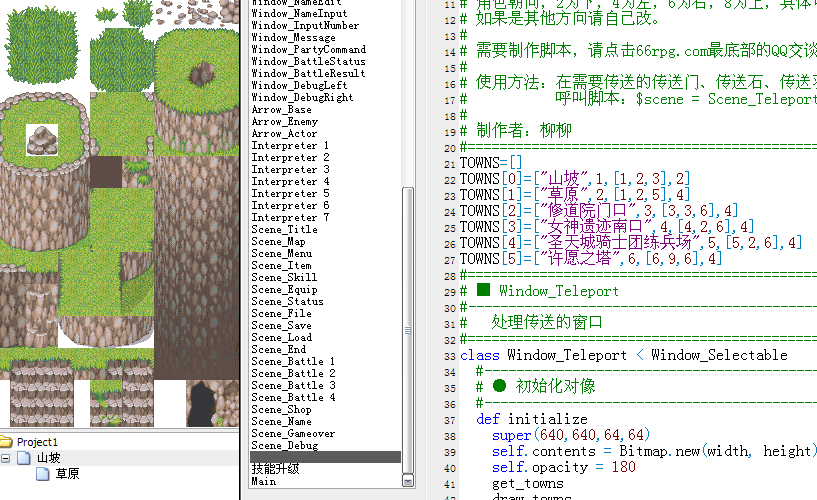Select the 山坡 map in tree
This screenshot has height=500, width=817.
point(48,458)
